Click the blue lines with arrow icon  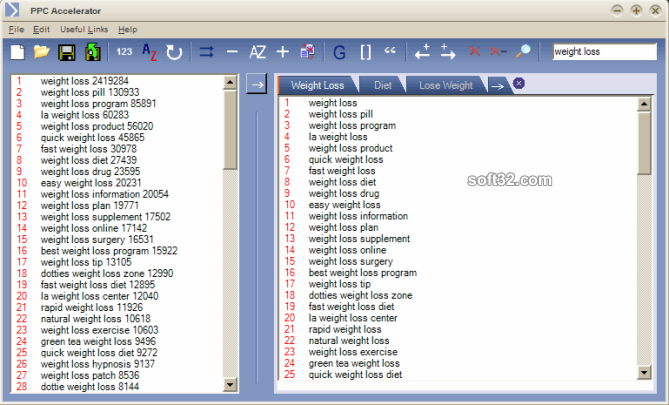click(x=207, y=52)
